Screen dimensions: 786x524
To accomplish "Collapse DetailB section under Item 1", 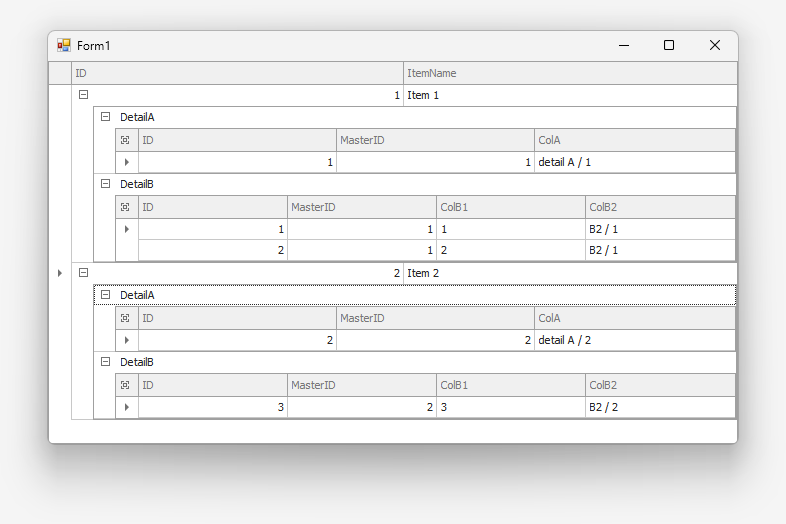I will coord(105,184).
